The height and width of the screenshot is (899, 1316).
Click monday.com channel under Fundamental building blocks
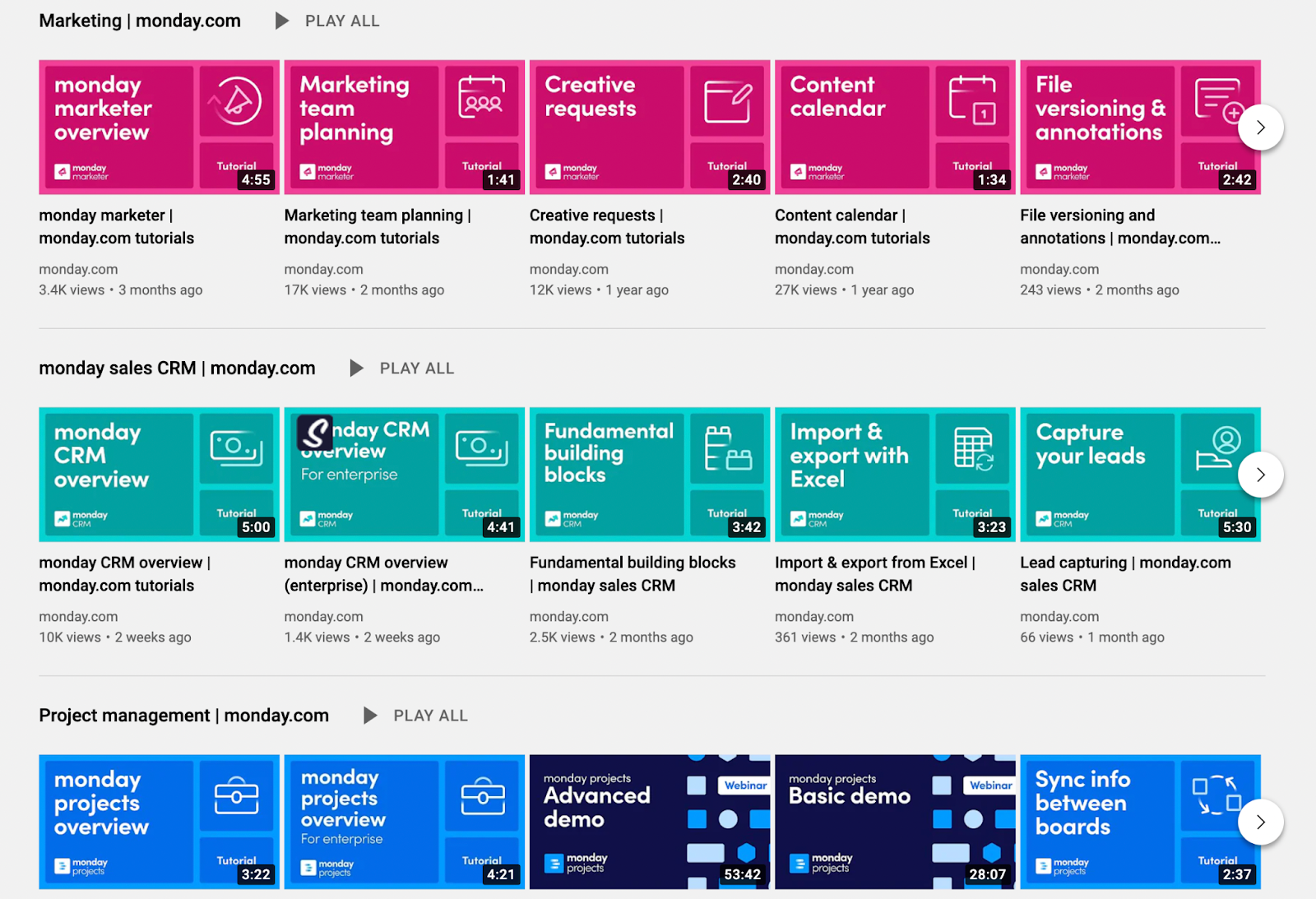569,616
